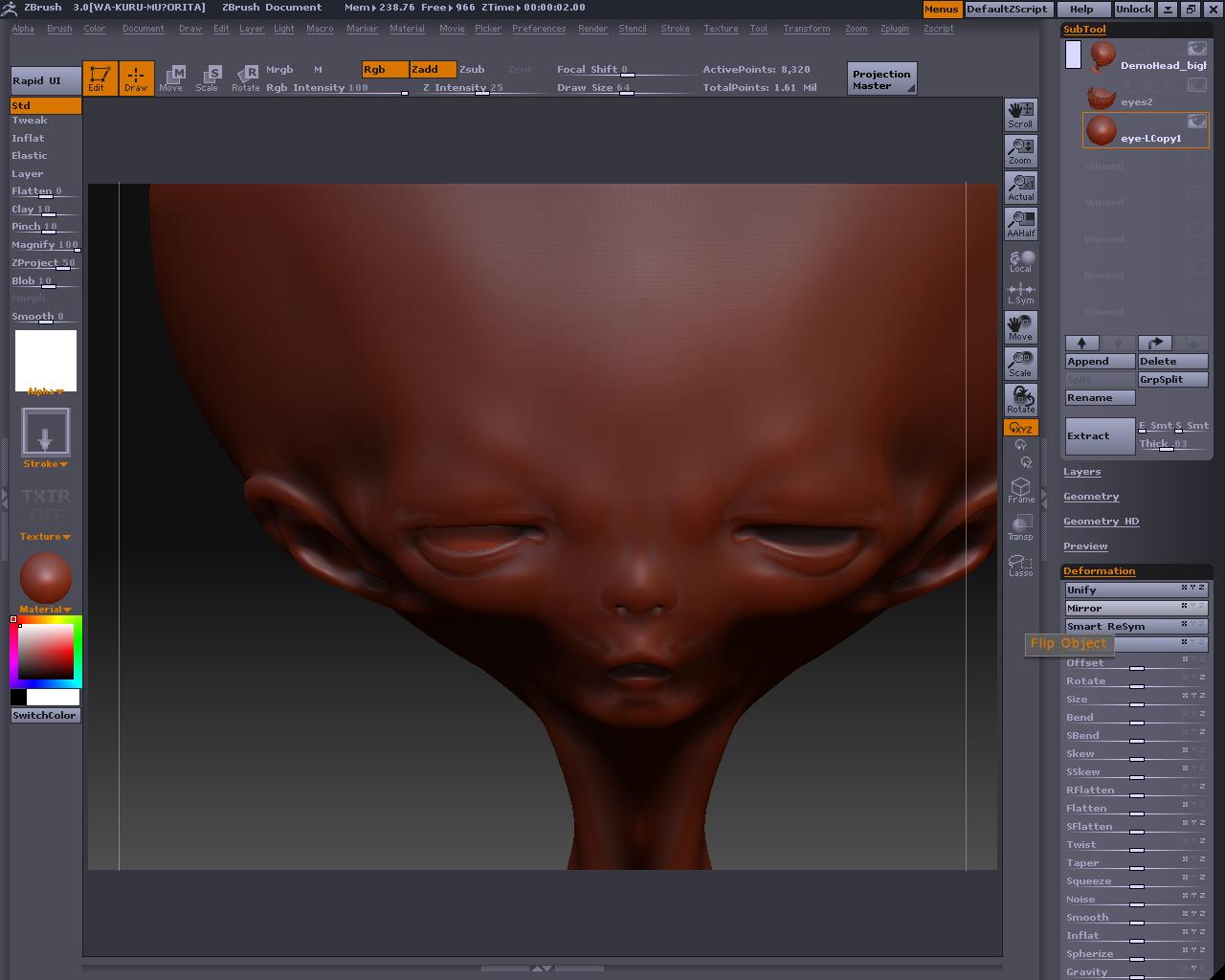Click the Append subtool button
1225x980 pixels.
pyautogui.click(x=1100, y=361)
